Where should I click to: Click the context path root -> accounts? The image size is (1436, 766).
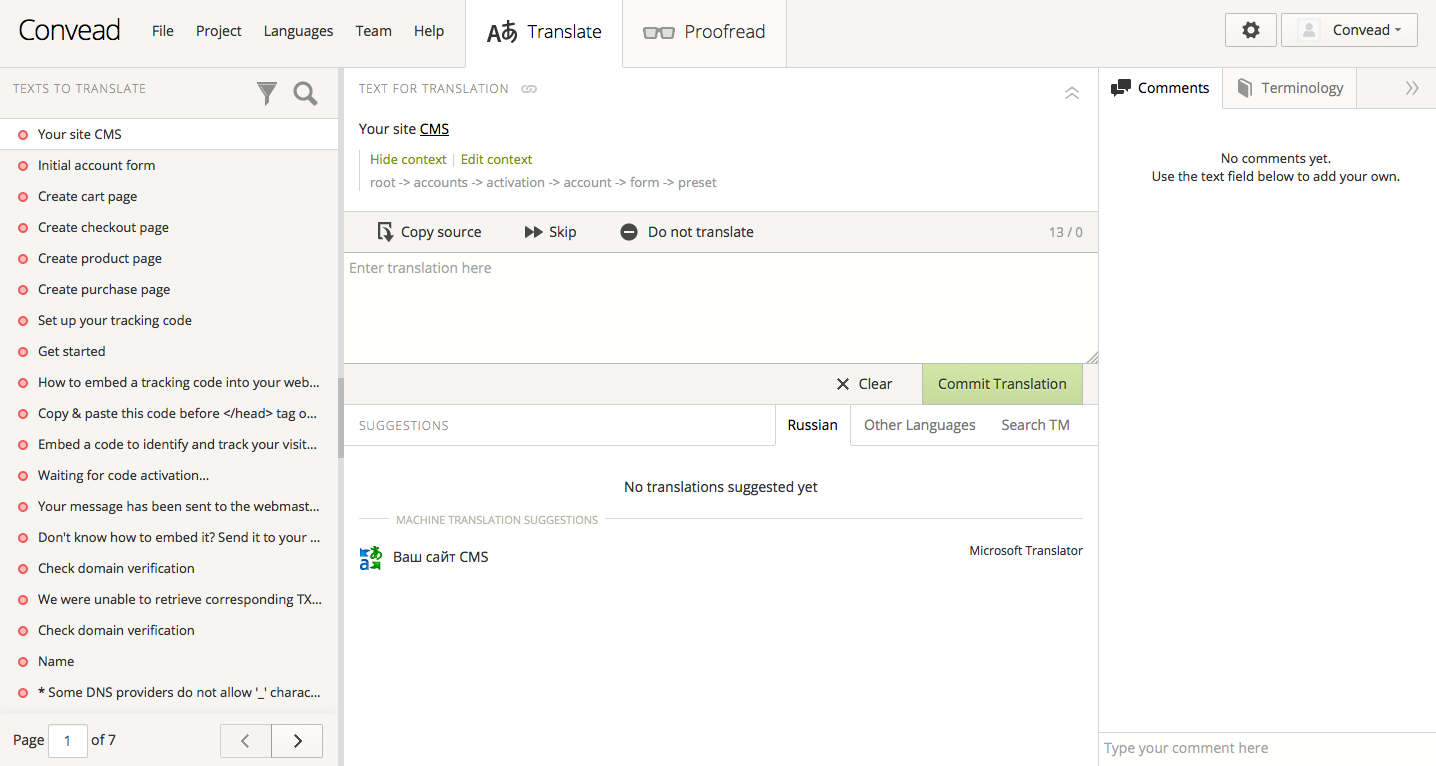[x=419, y=183]
